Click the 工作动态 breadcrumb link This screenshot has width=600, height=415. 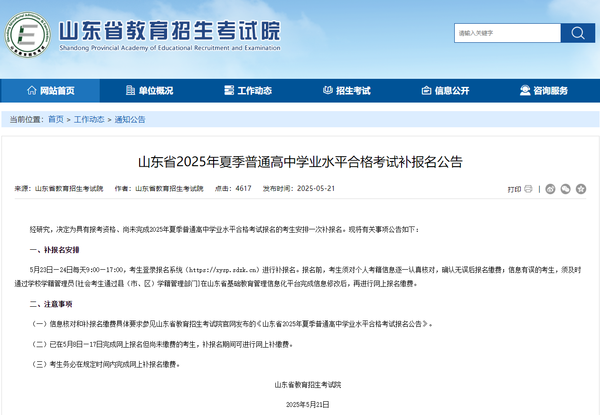(x=90, y=119)
